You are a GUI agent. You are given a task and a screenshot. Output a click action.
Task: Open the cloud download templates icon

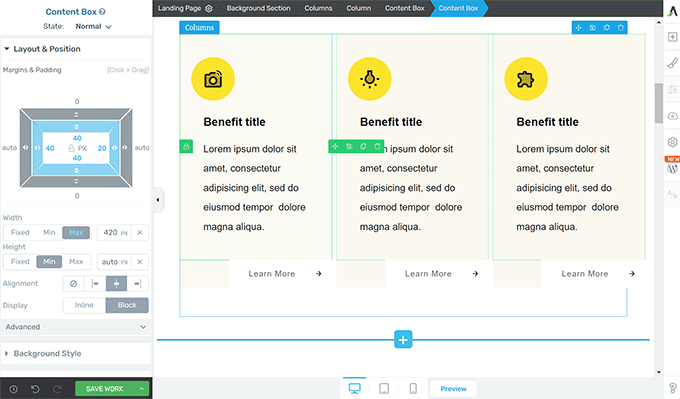click(672, 116)
